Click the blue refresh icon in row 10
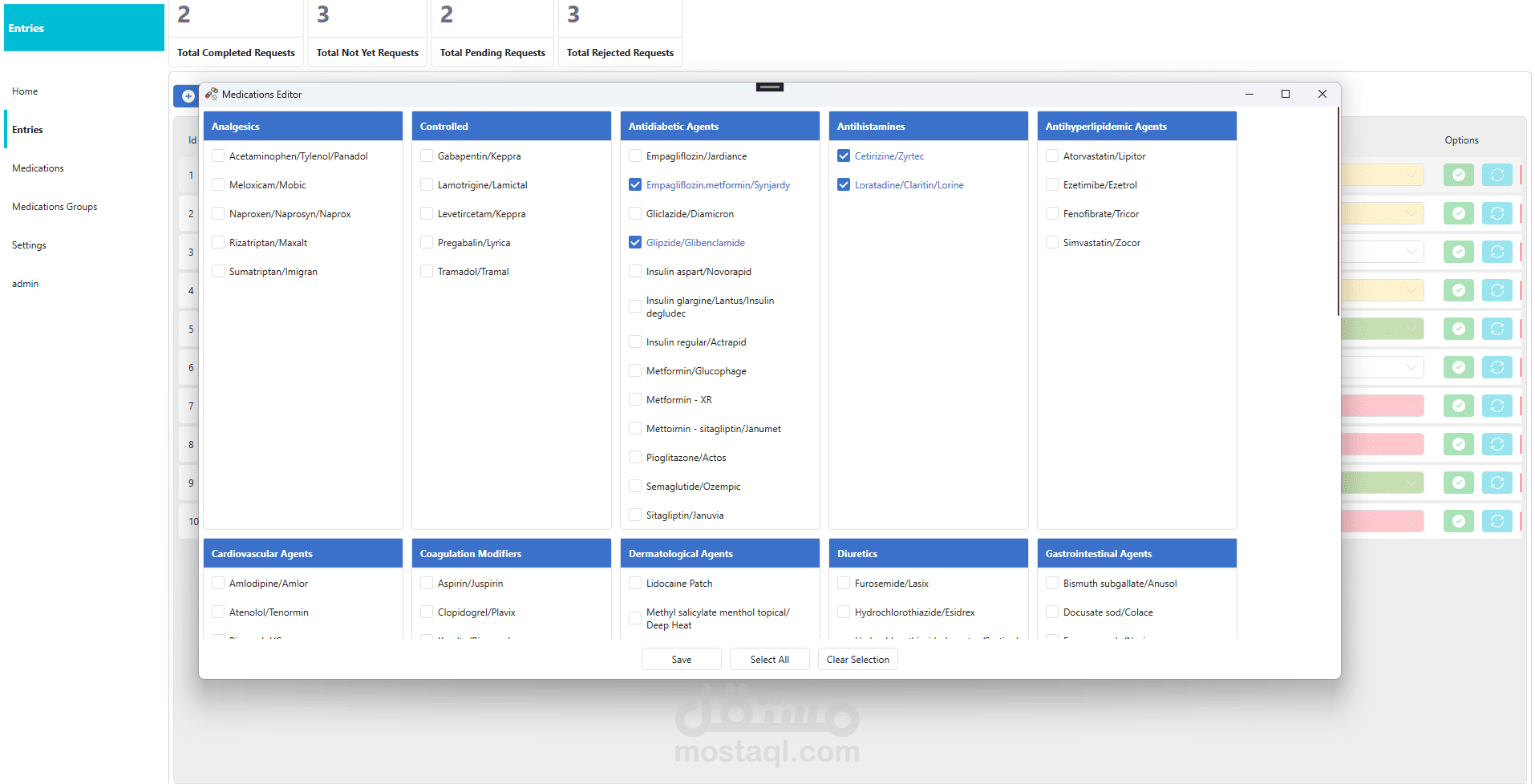Viewport: 1535px width, 784px height. 1497,521
